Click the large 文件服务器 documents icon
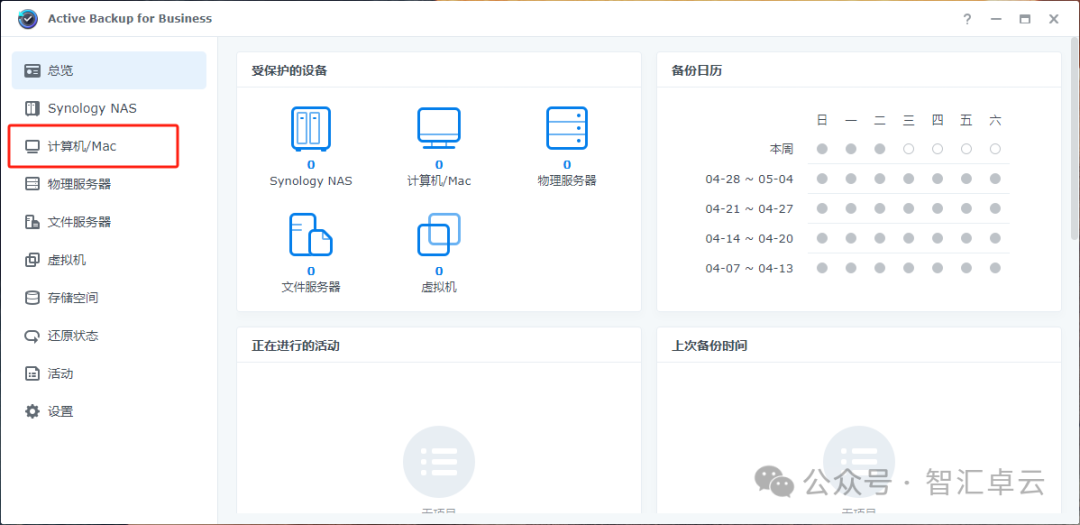 pos(311,235)
